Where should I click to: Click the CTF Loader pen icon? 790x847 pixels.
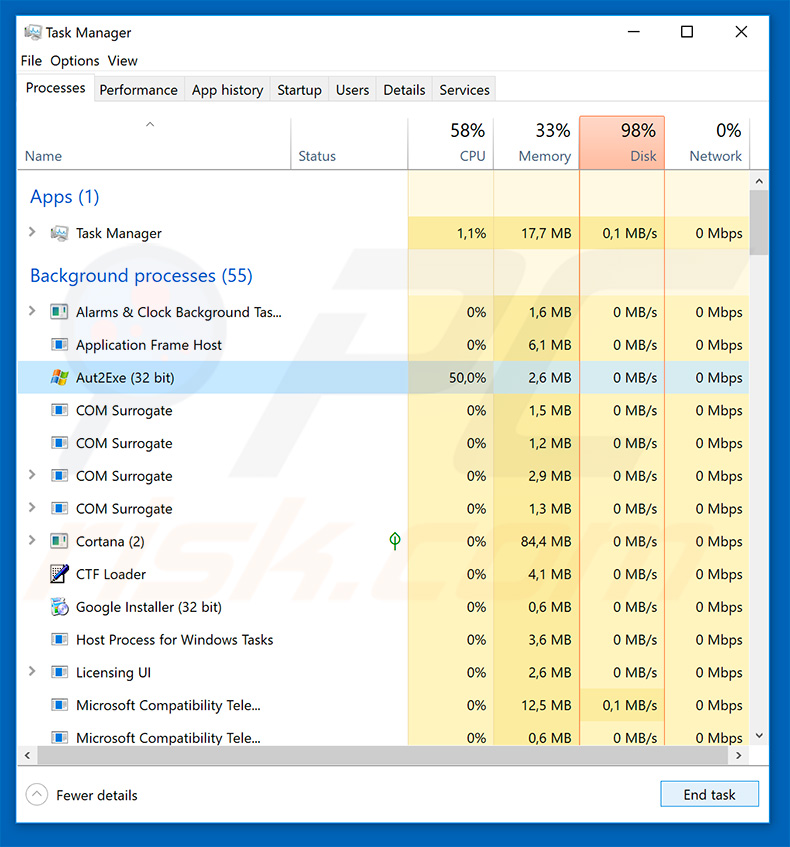[59, 574]
